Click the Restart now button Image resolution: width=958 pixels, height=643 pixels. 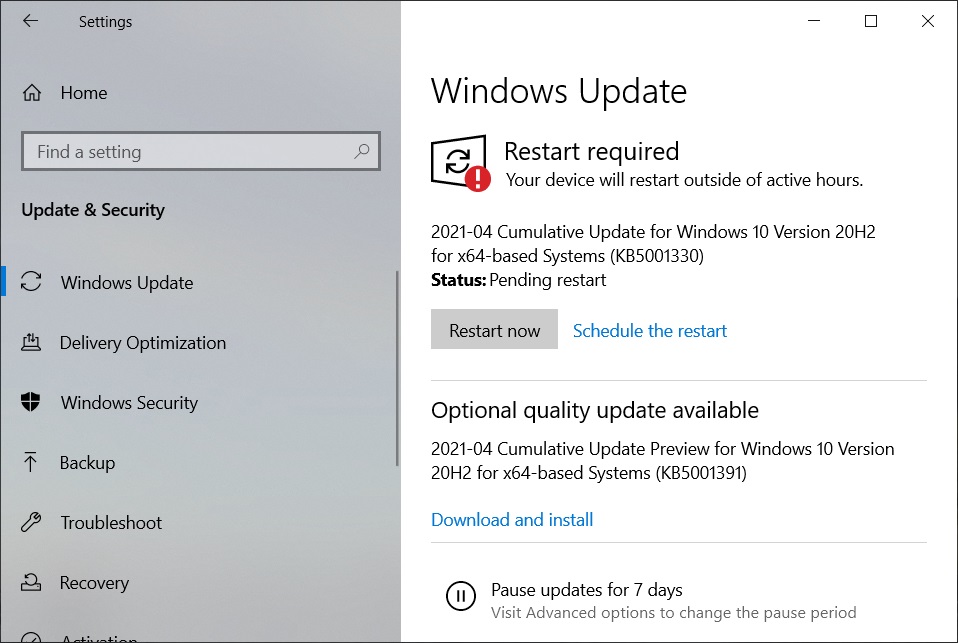click(494, 329)
